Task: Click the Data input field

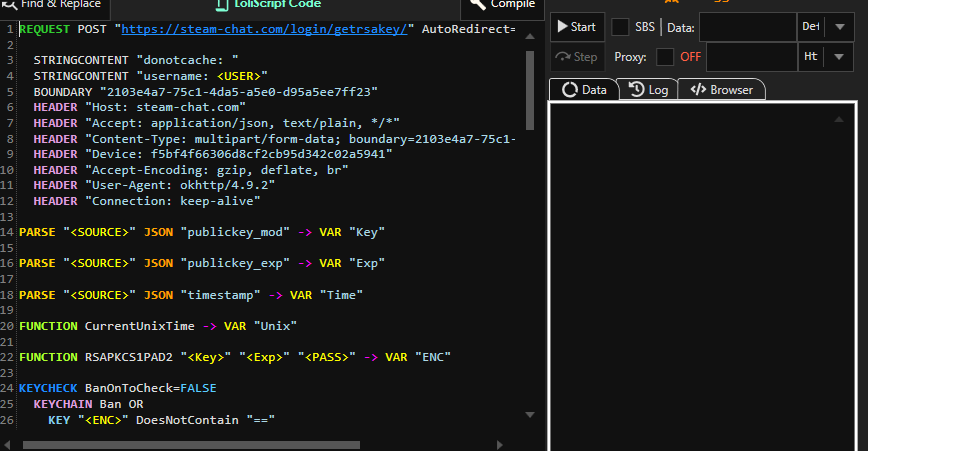Action: [x=746, y=27]
